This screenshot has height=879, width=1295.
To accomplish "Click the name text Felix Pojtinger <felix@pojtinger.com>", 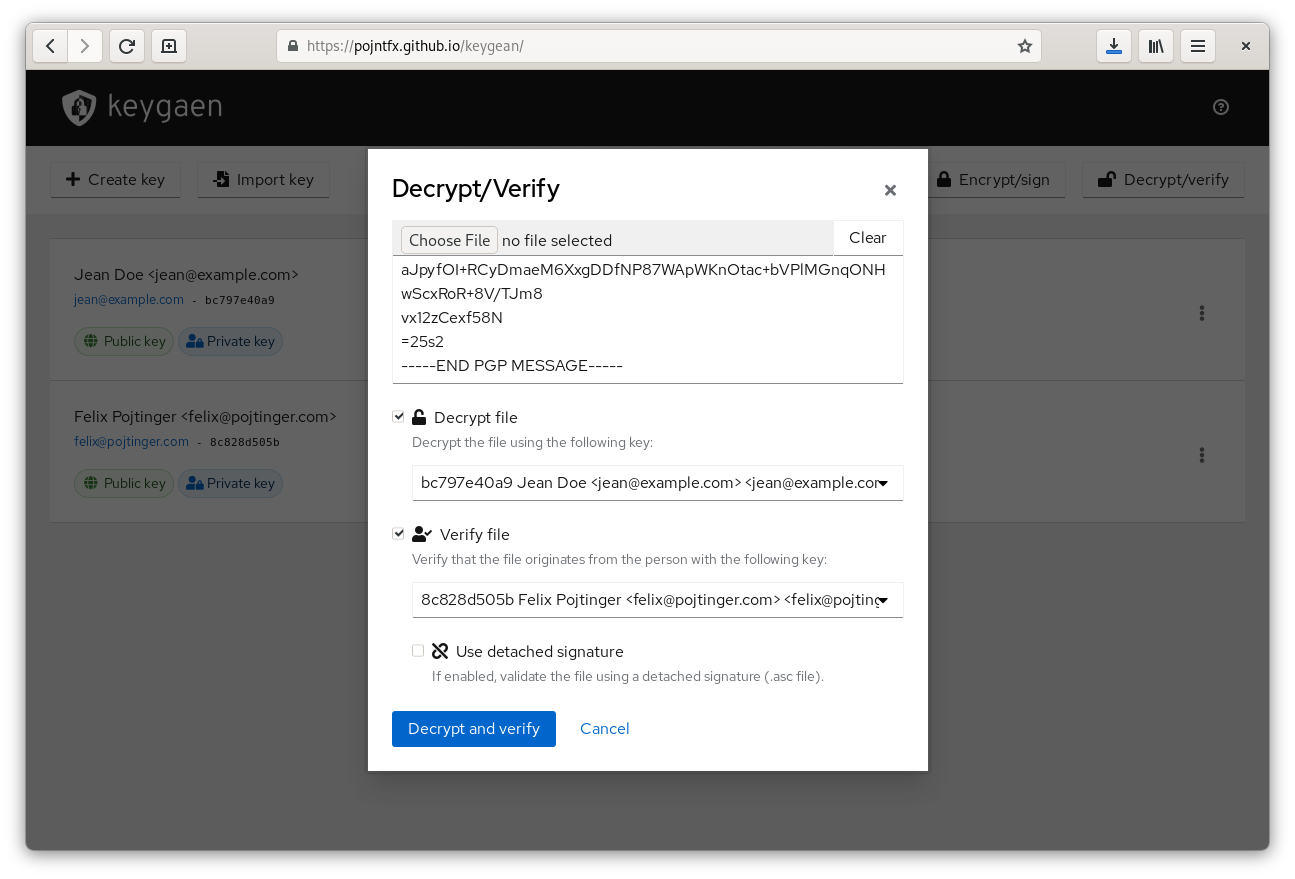I will click(x=205, y=416).
